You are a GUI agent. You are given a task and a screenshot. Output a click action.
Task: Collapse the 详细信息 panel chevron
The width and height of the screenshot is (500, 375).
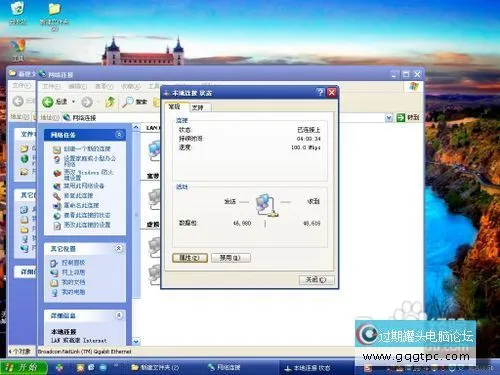(x=119, y=315)
